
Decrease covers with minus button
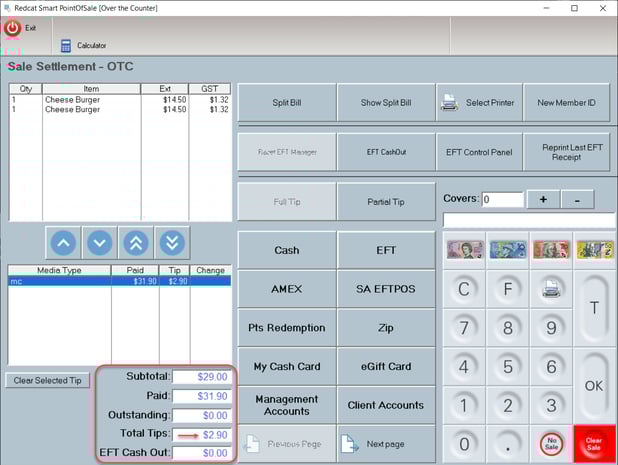coord(577,199)
